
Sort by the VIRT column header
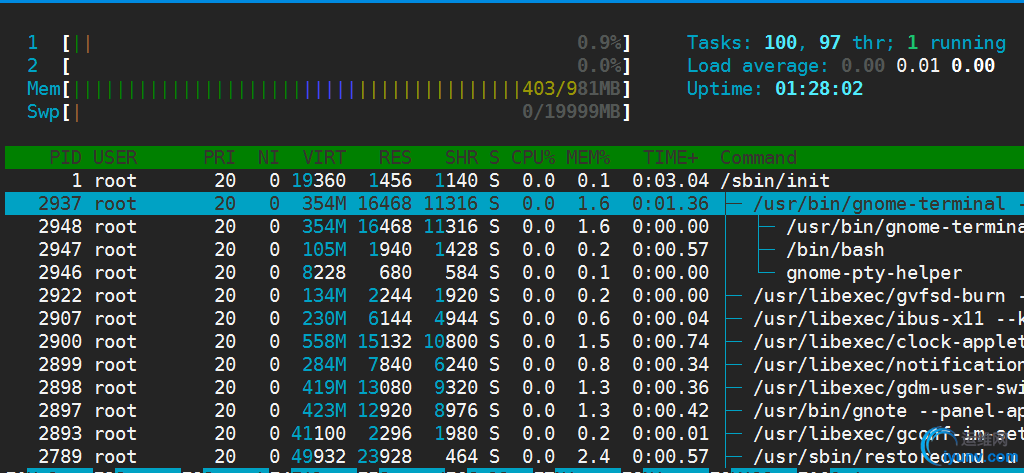tap(324, 157)
